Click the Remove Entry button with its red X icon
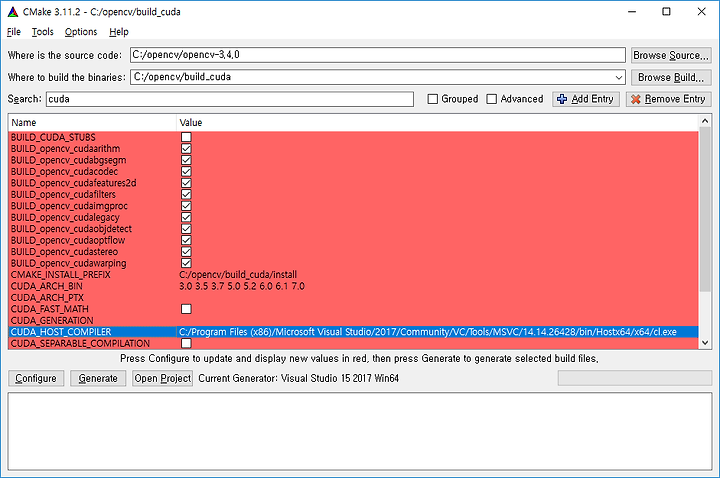 click(669, 99)
